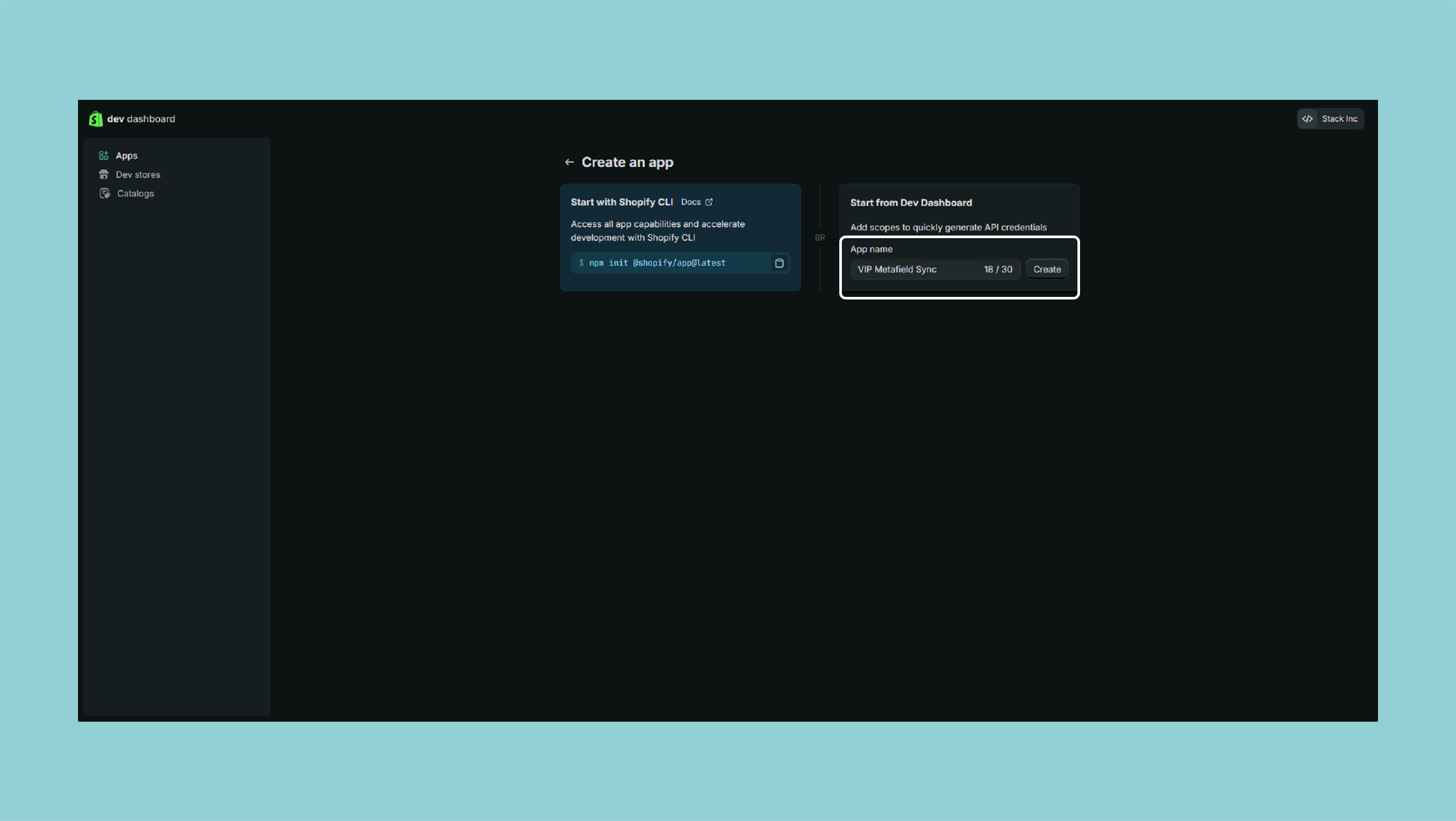Screen dimensions: 1456x821
Task: Click the Apps grid icon in sidebar
Action: pos(103,155)
